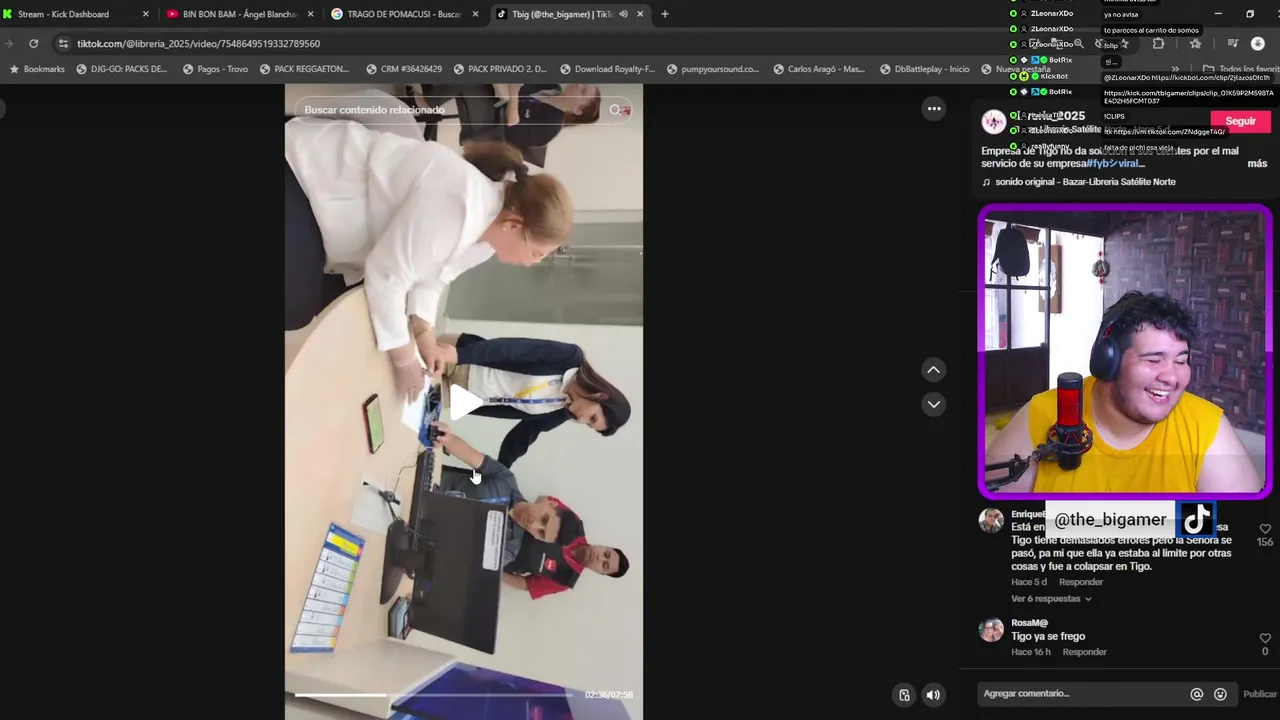The width and height of the screenshot is (1280, 720).
Task: Open DbBattleplay - Inicio bookmark
Action: [925, 69]
